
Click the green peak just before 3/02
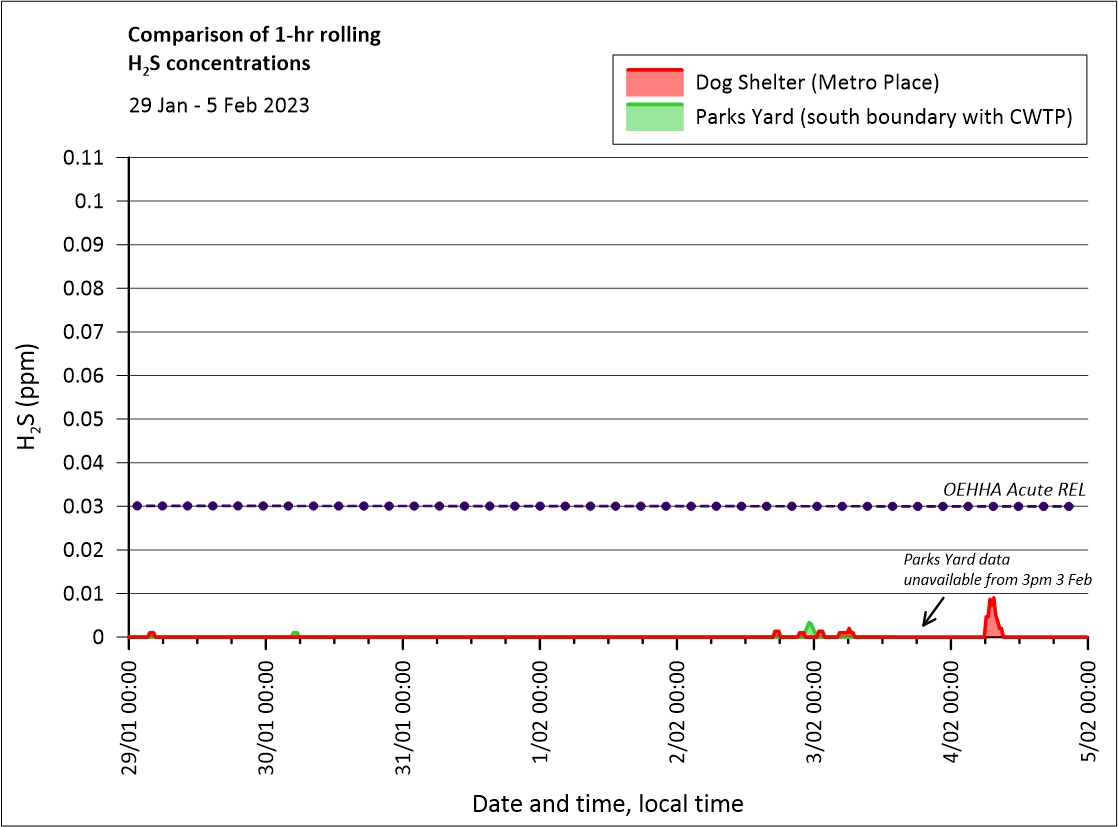[809, 628]
